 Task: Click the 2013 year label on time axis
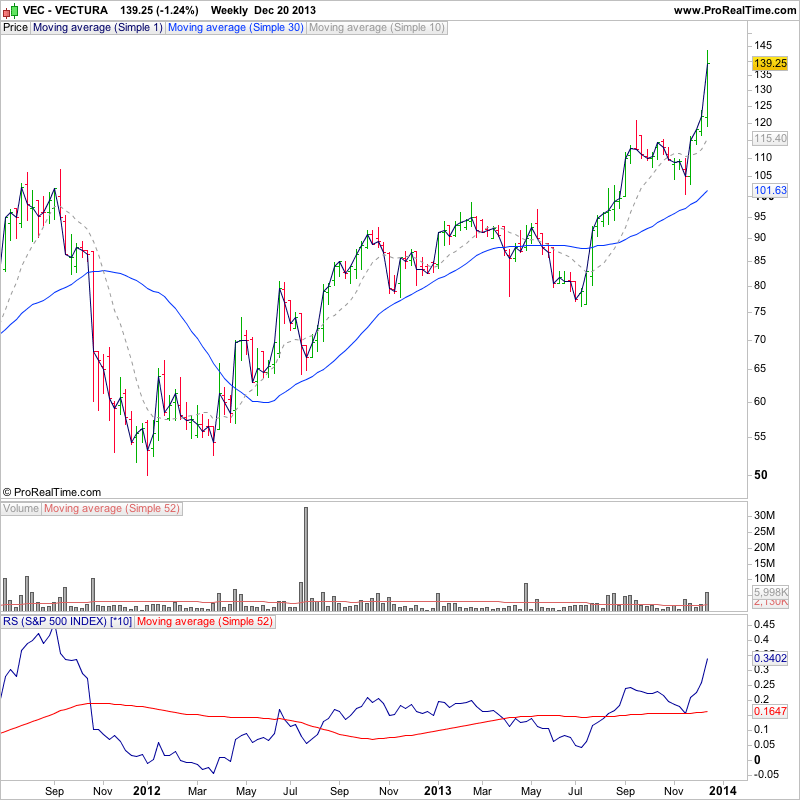[438, 791]
